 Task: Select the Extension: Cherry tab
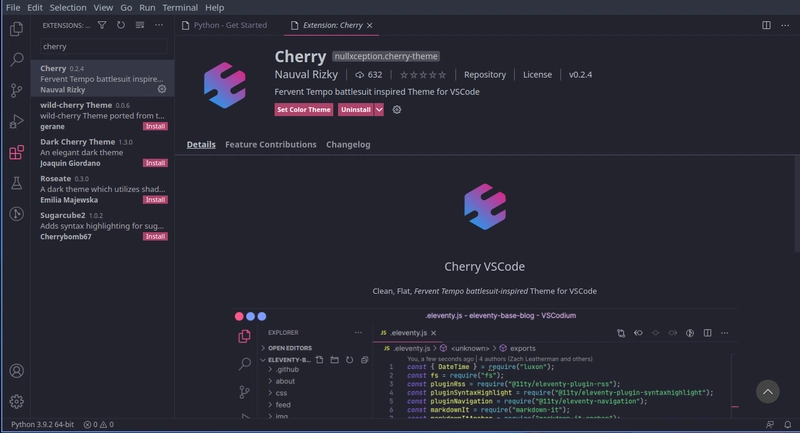pyautogui.click(x=331, y=26)
